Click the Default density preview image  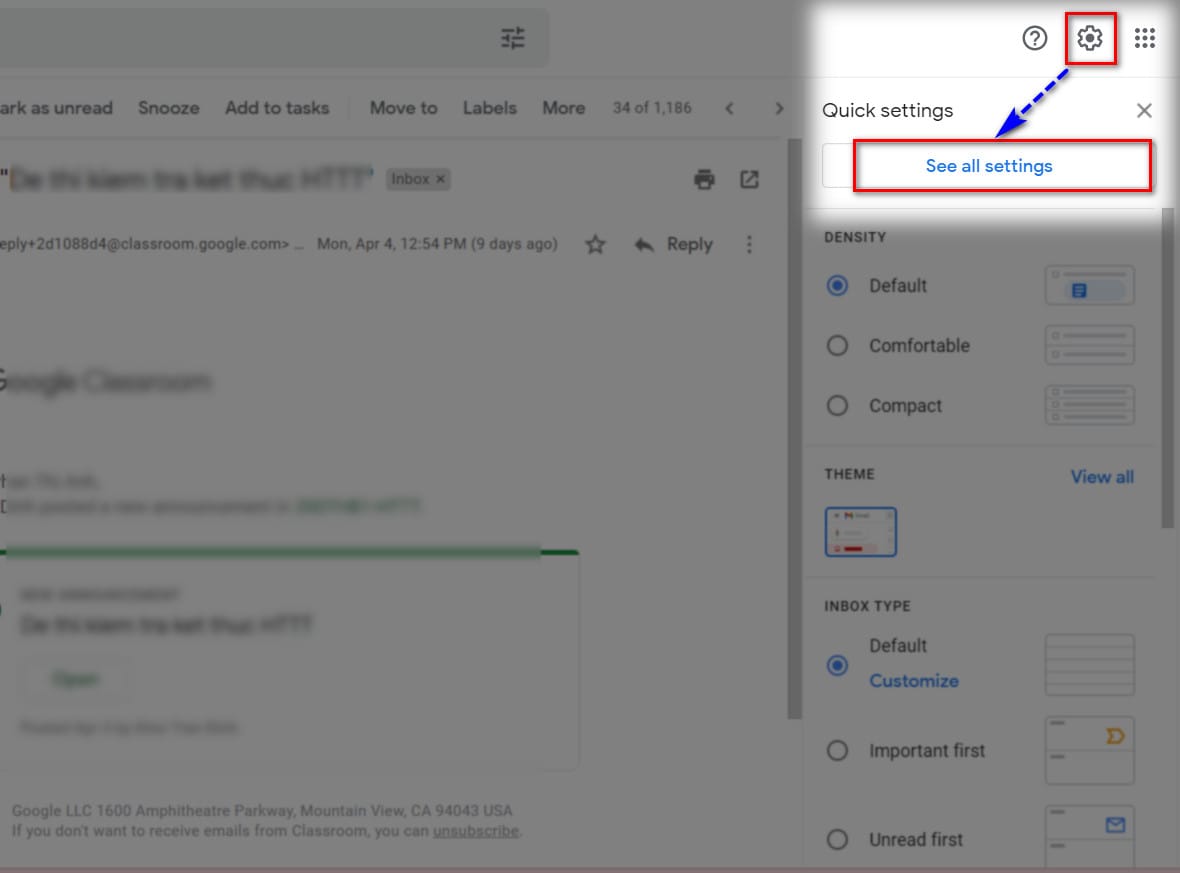[x=1089, y=285]
